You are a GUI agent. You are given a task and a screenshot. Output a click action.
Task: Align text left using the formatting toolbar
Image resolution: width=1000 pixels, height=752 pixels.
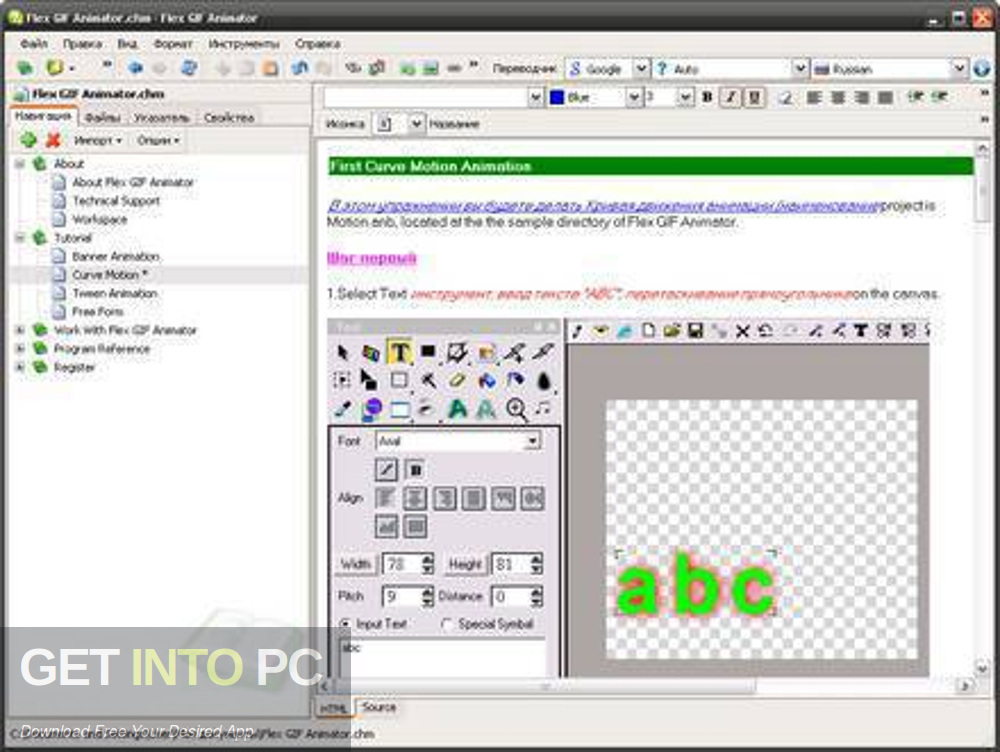point(813,98)
